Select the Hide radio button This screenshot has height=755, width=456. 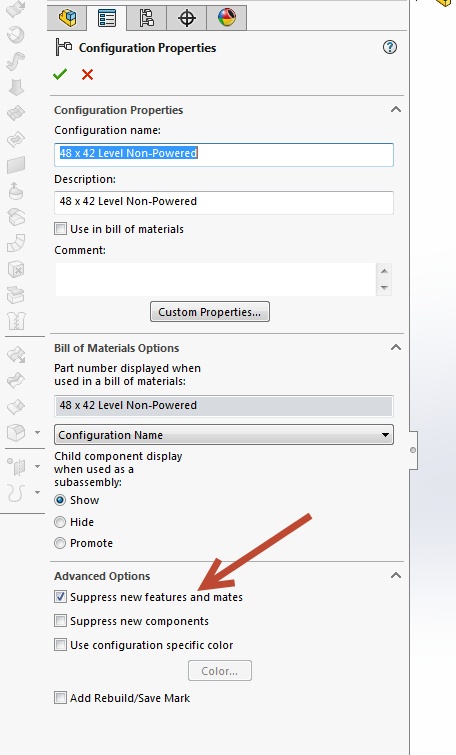(x=60, y=521)
